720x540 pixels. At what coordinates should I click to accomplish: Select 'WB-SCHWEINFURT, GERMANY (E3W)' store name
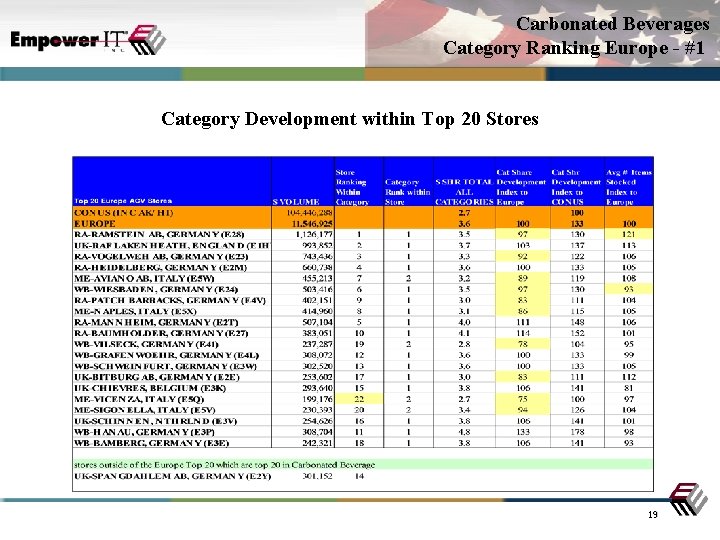165,366
